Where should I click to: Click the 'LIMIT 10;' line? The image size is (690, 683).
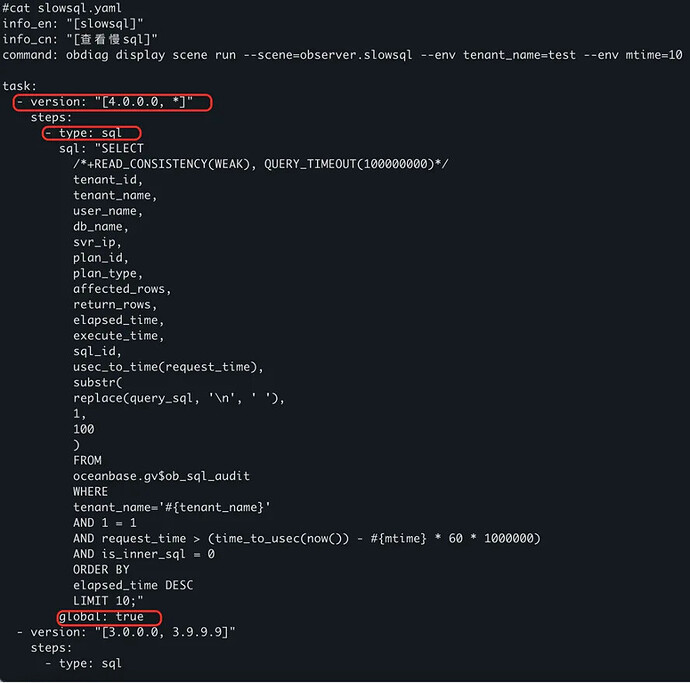(108, 601)
